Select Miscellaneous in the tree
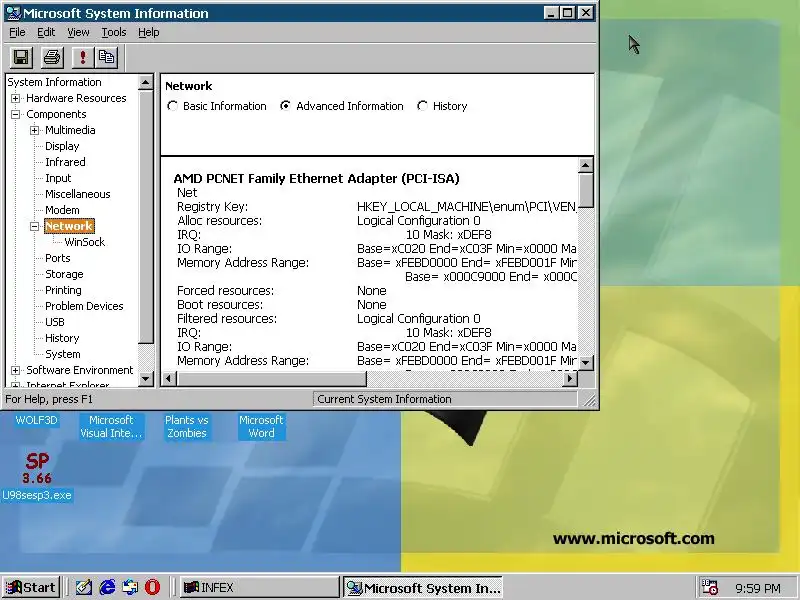 coord(78,194)
